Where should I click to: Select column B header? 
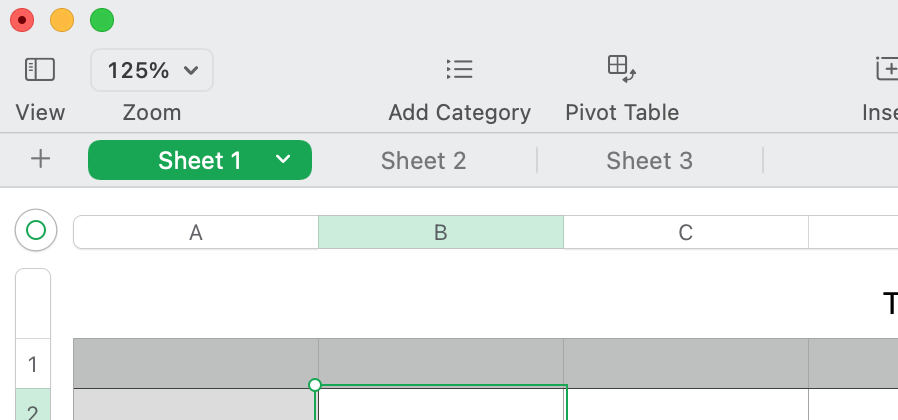(x=440, y=233)
